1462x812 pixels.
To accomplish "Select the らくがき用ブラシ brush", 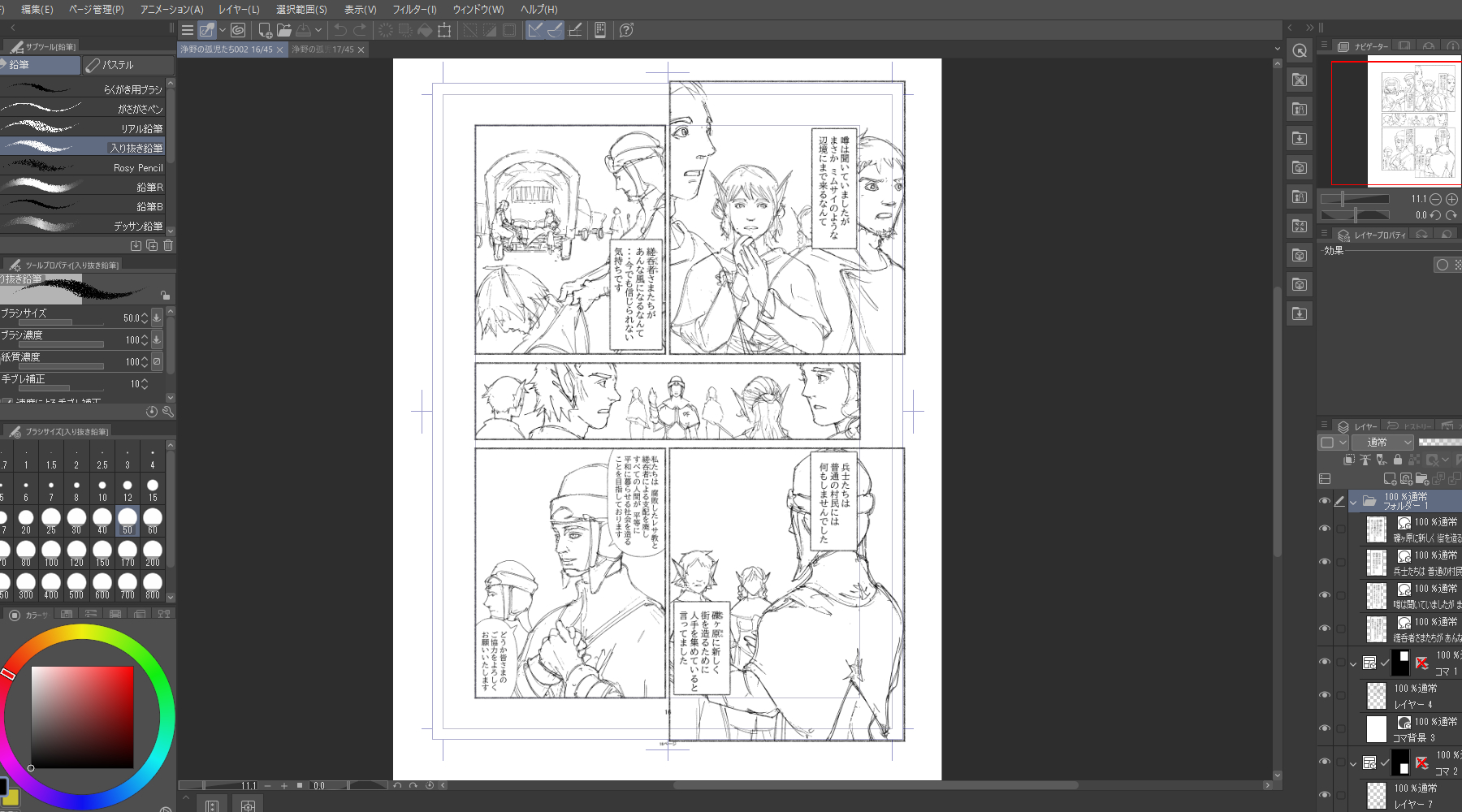I will [x=83, y=89].
